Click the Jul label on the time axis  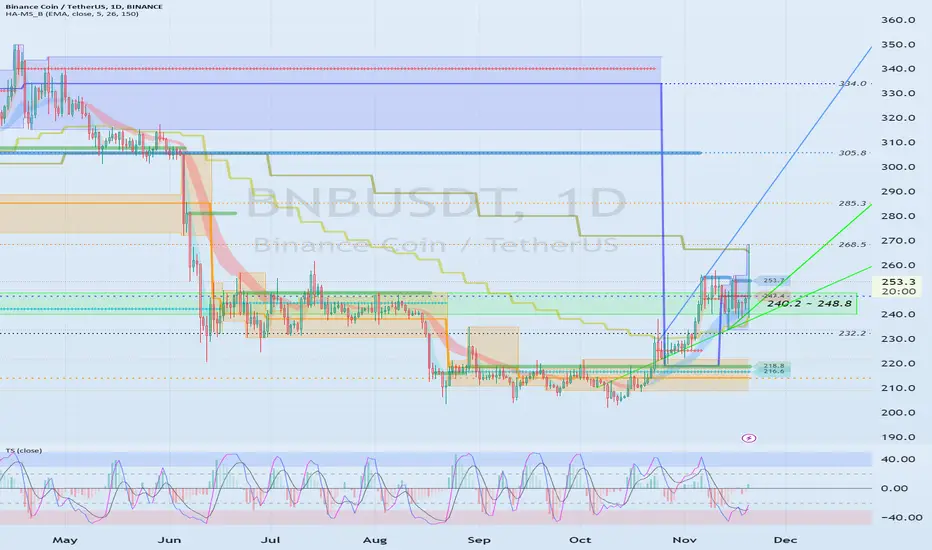tap(271, 540)
